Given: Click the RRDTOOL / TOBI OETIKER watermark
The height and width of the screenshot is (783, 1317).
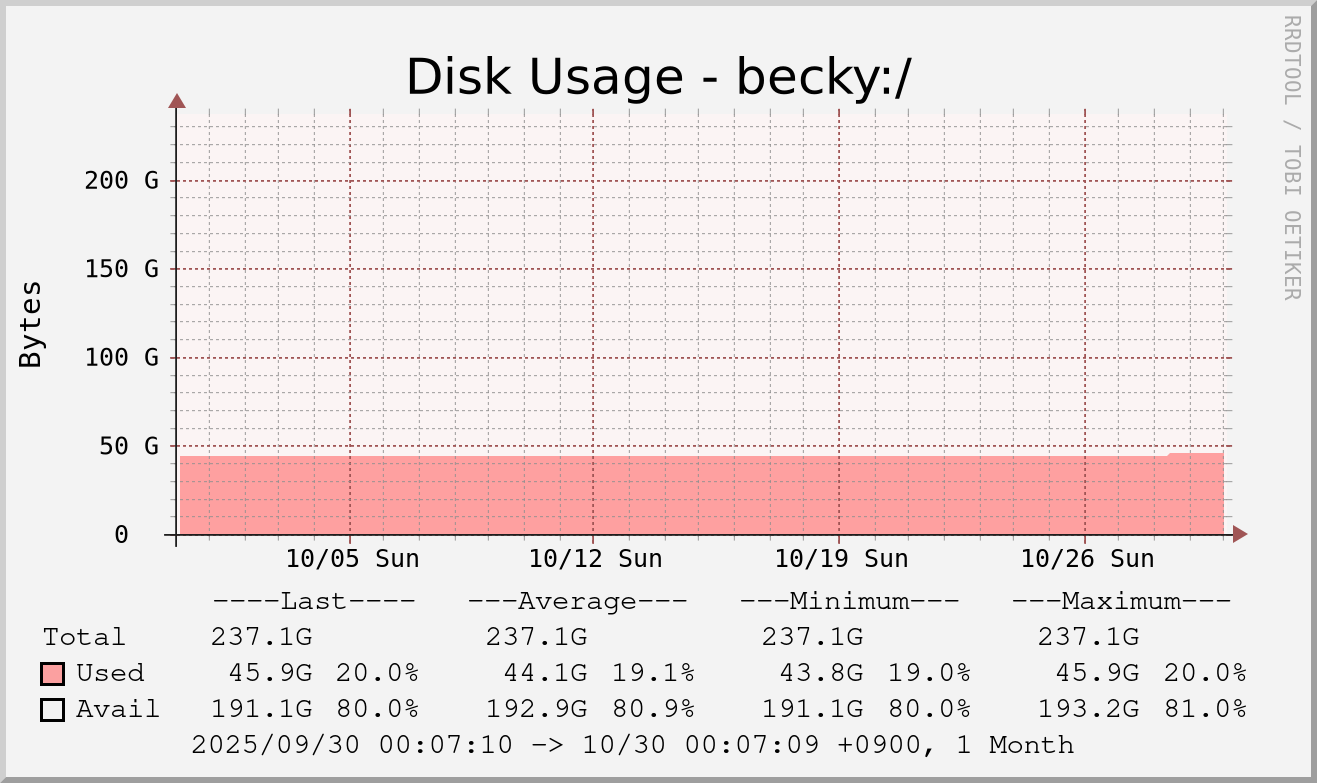Looking at the screenshot, I should [1291, 157].
